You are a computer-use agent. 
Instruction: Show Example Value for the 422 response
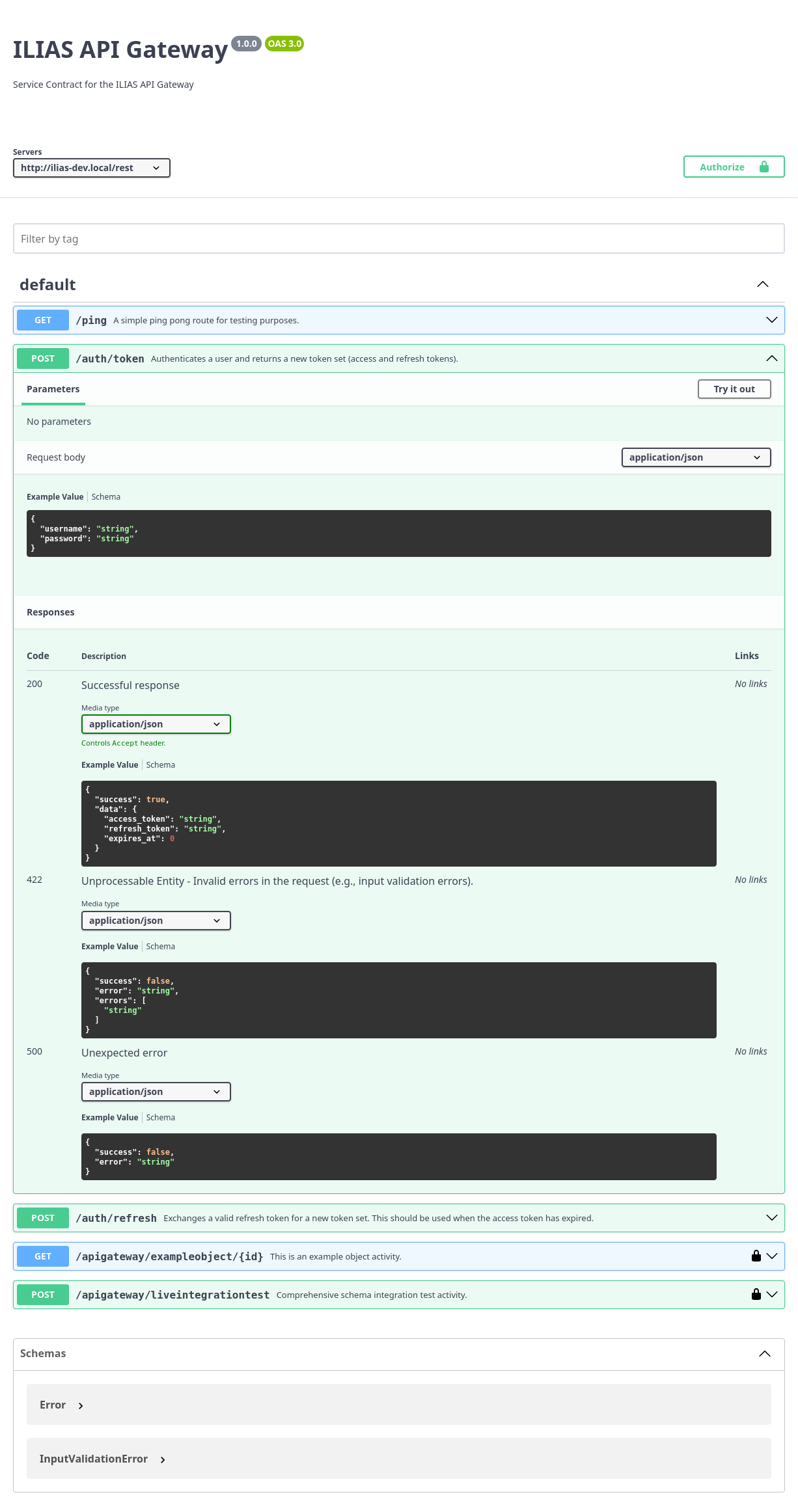110,947
